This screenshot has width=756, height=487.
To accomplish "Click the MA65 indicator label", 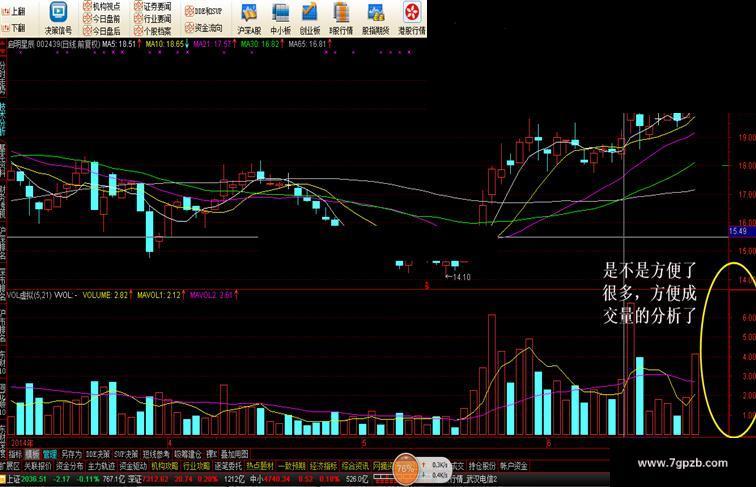I will click(310, 44).
